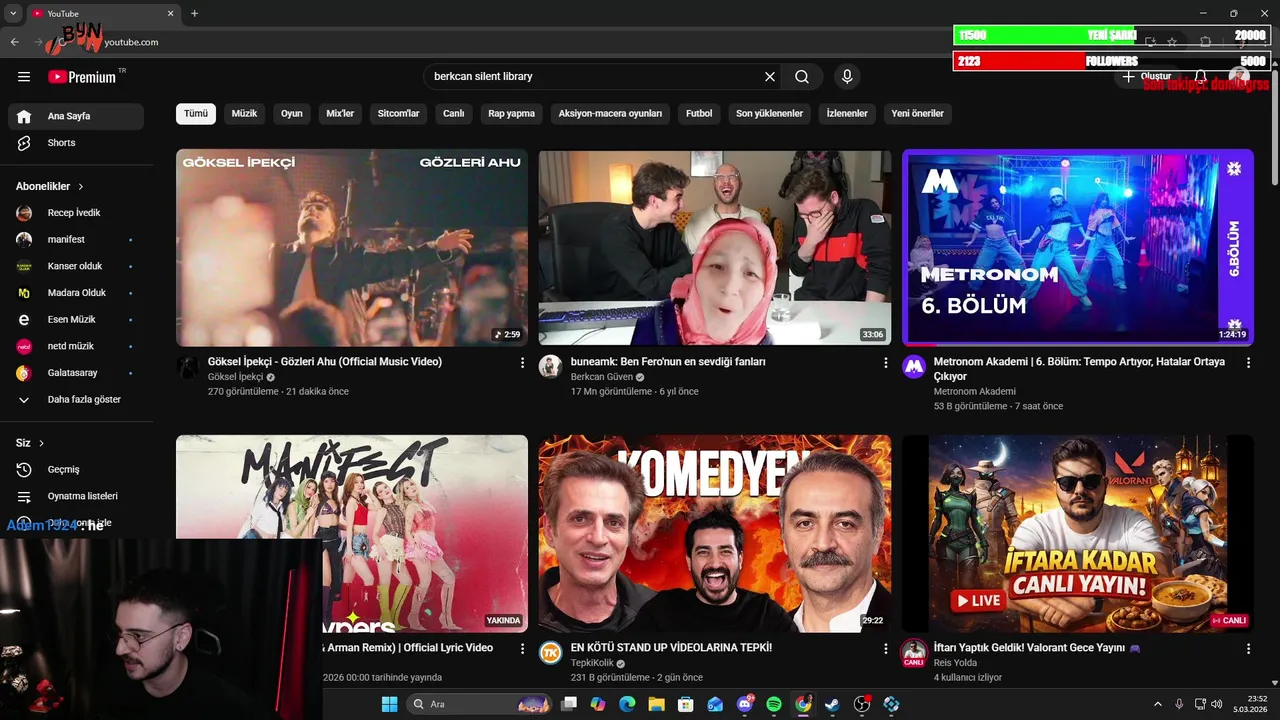Select the Oyun filter chip
This screenshot has width=1280, height=720.
click(x=292, y=114)
